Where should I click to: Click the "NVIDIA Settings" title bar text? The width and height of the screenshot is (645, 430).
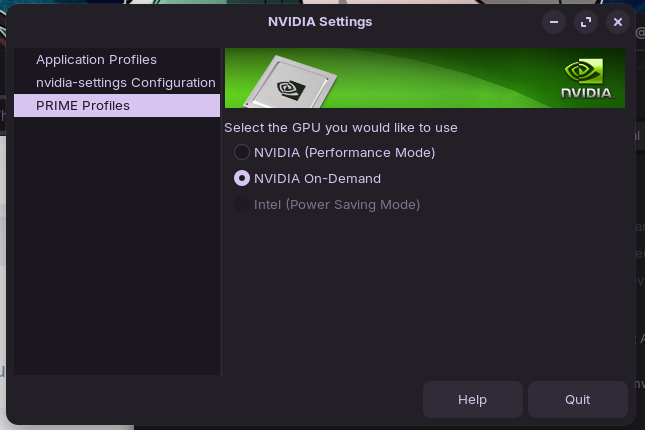[x=320, y=21]
